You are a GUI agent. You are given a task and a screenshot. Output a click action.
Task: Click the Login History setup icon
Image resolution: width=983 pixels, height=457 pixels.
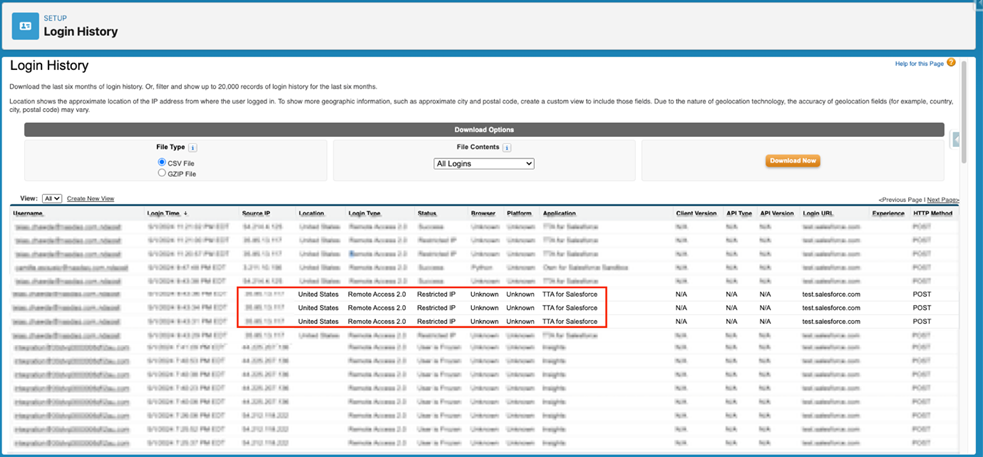point(25,25)
